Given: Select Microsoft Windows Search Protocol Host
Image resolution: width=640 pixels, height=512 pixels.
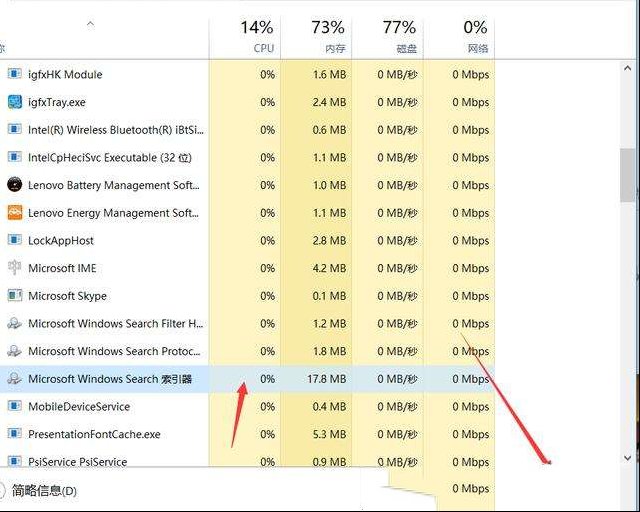Looking at the screenshot, I should 247,351.
